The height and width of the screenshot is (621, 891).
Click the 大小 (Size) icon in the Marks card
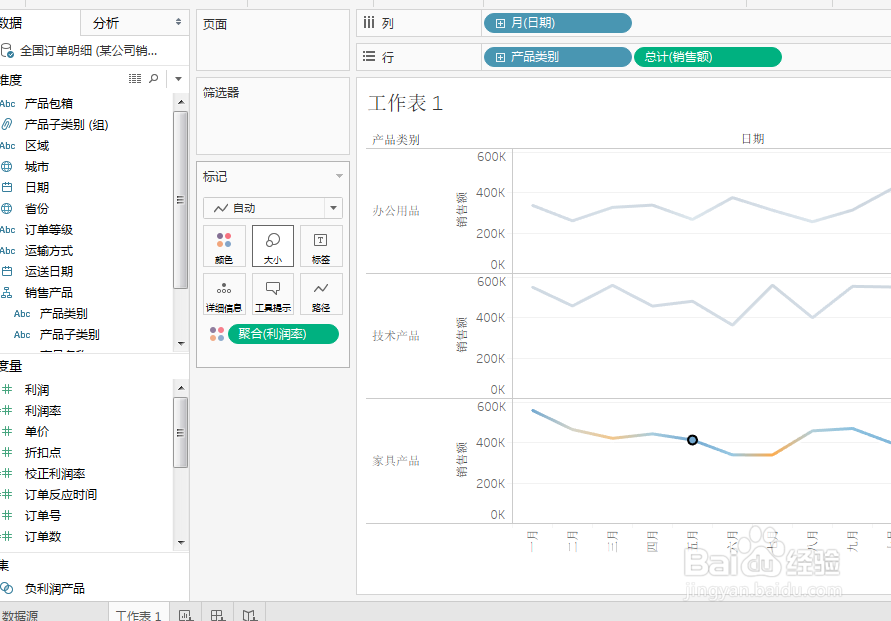pos(272,246)
